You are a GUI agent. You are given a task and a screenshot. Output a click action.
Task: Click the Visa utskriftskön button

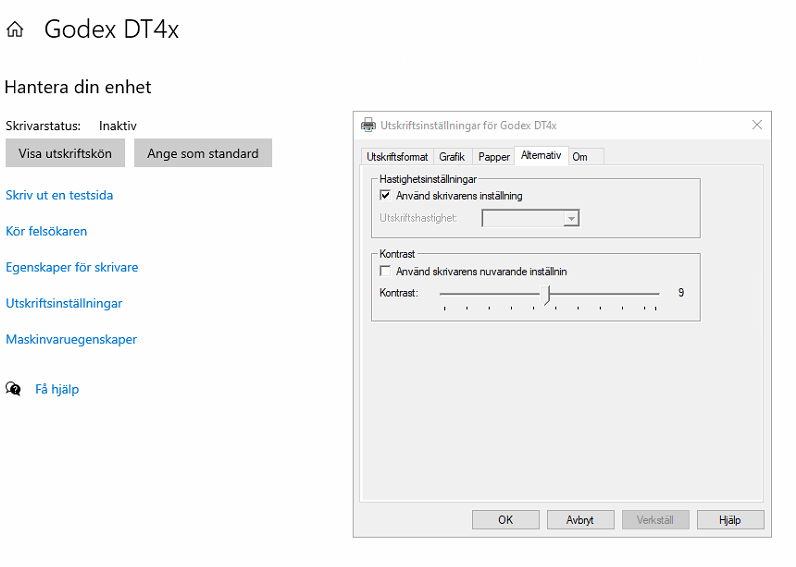65,153
